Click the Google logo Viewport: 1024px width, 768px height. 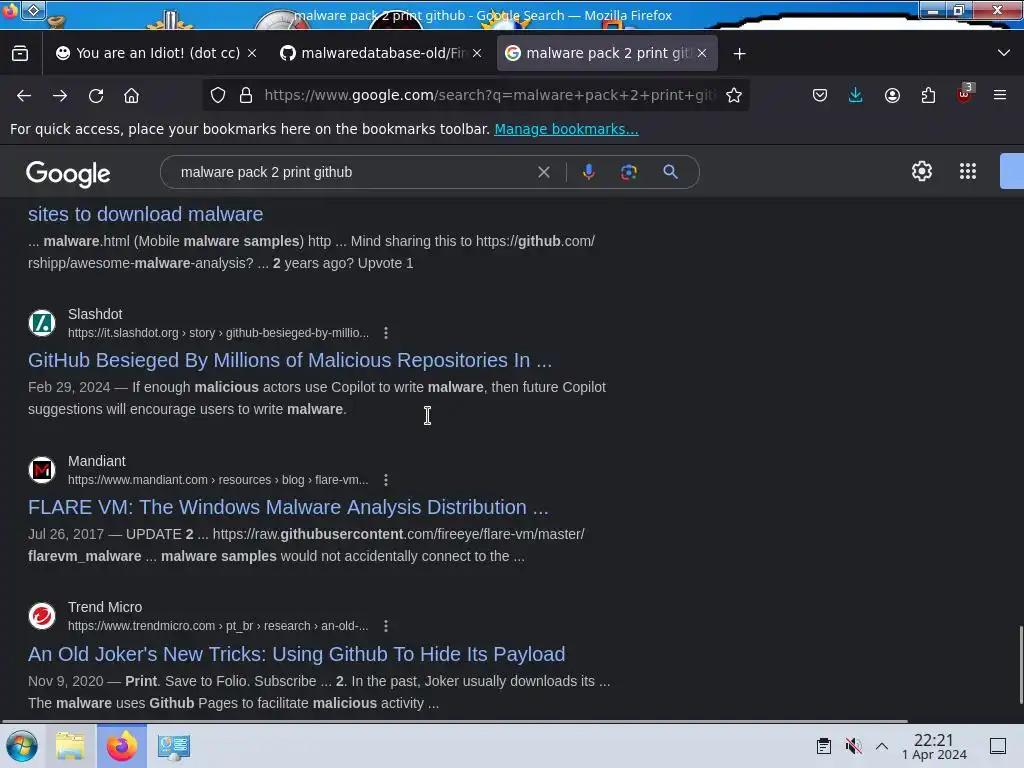coord(68,174)
